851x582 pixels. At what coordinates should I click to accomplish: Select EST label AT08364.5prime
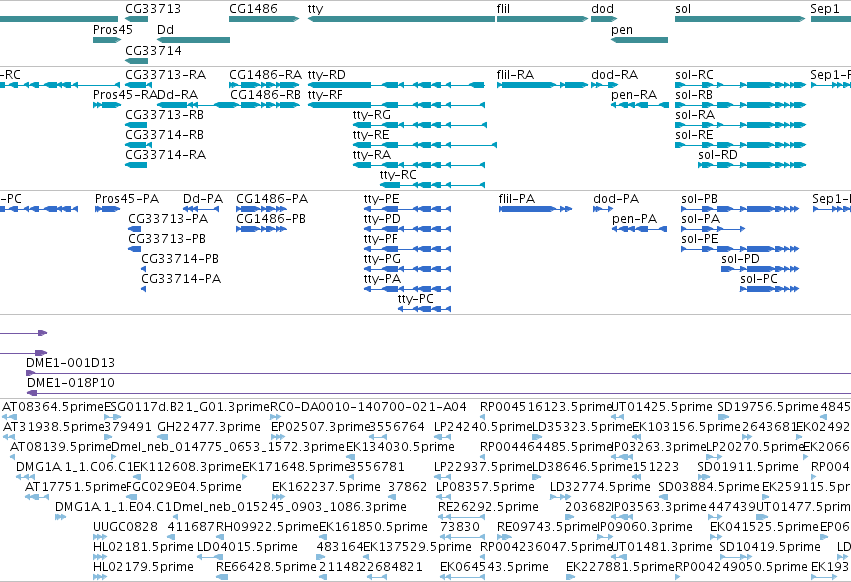[x=53, y=407]
